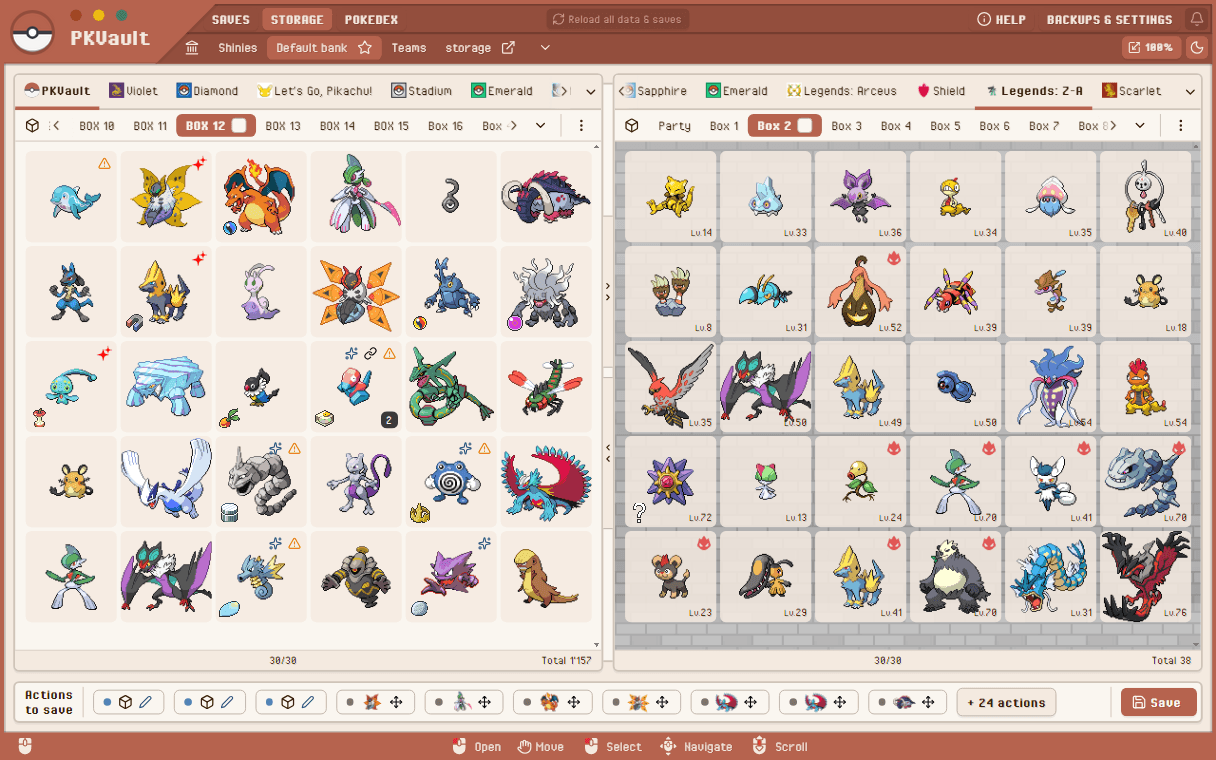
Task: Click Reload all data & saves
Action: 617,19
